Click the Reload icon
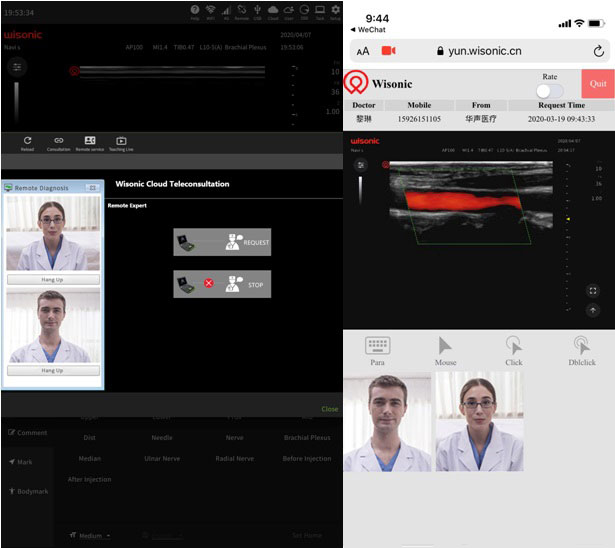Viewport: 615px width, 548px height. [27, 143]
